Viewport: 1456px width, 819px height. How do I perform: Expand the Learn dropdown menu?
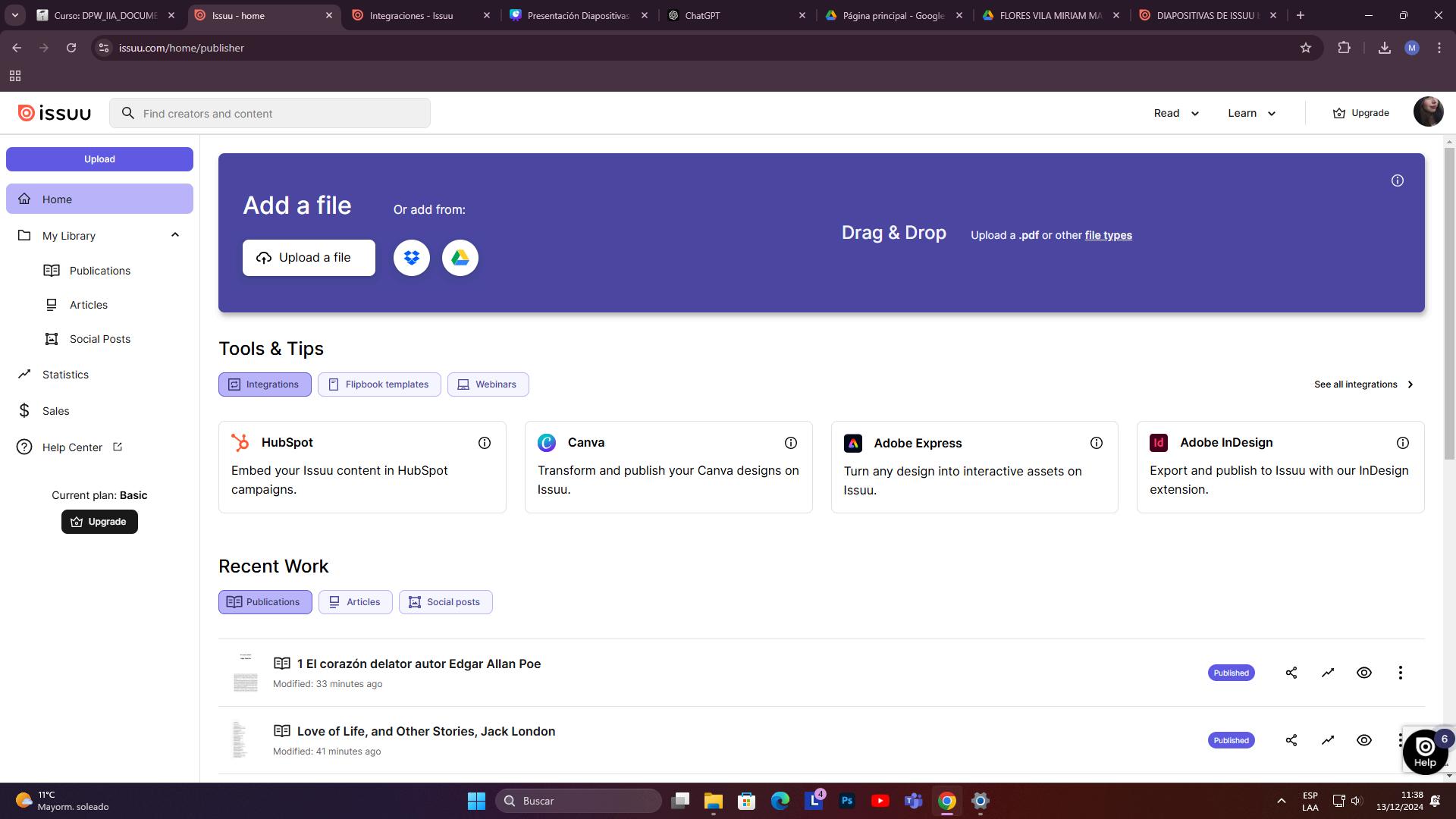coord(1252,113)
